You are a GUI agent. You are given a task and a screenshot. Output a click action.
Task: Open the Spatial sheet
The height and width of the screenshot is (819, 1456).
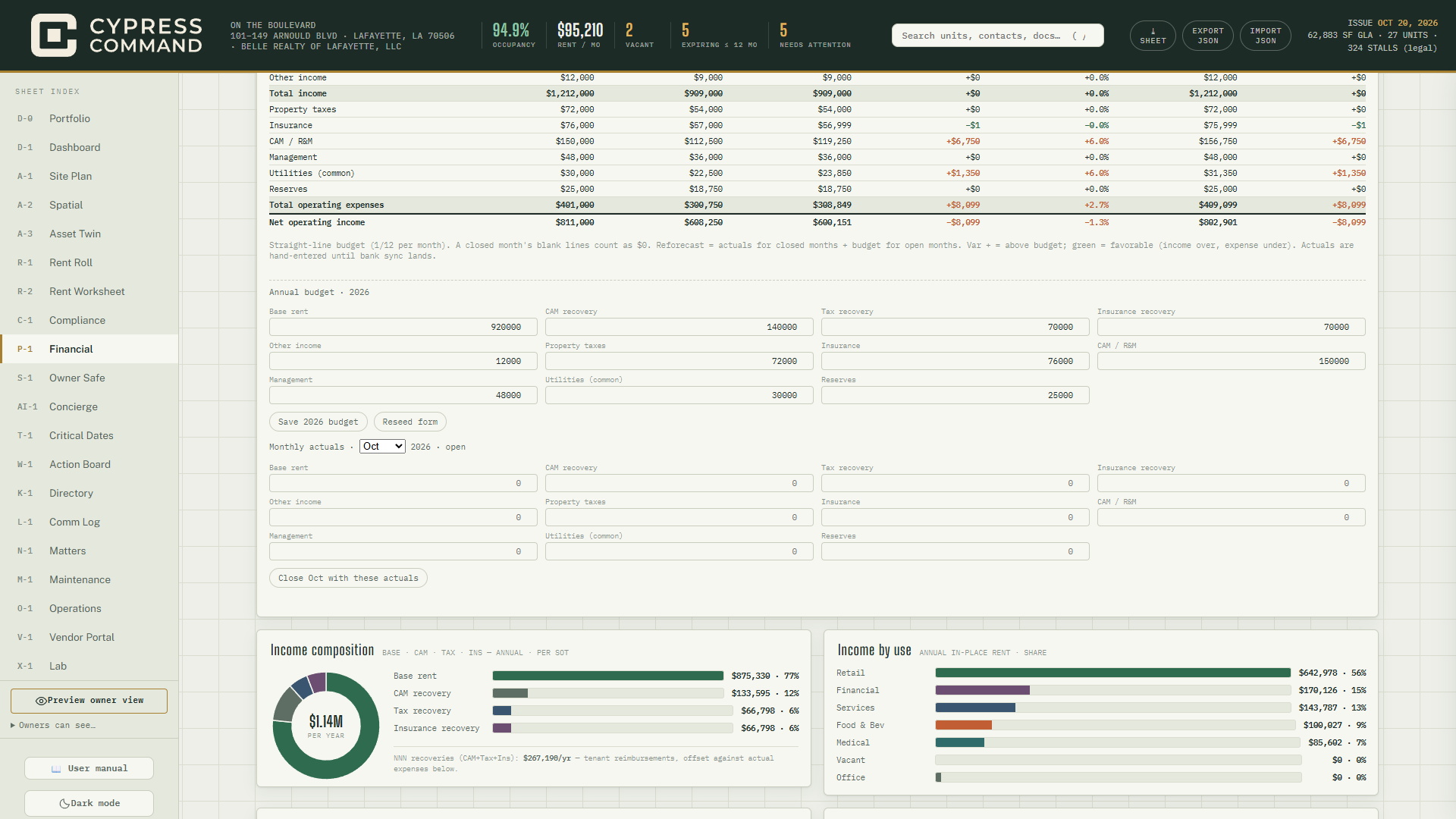tap(89, 205)
